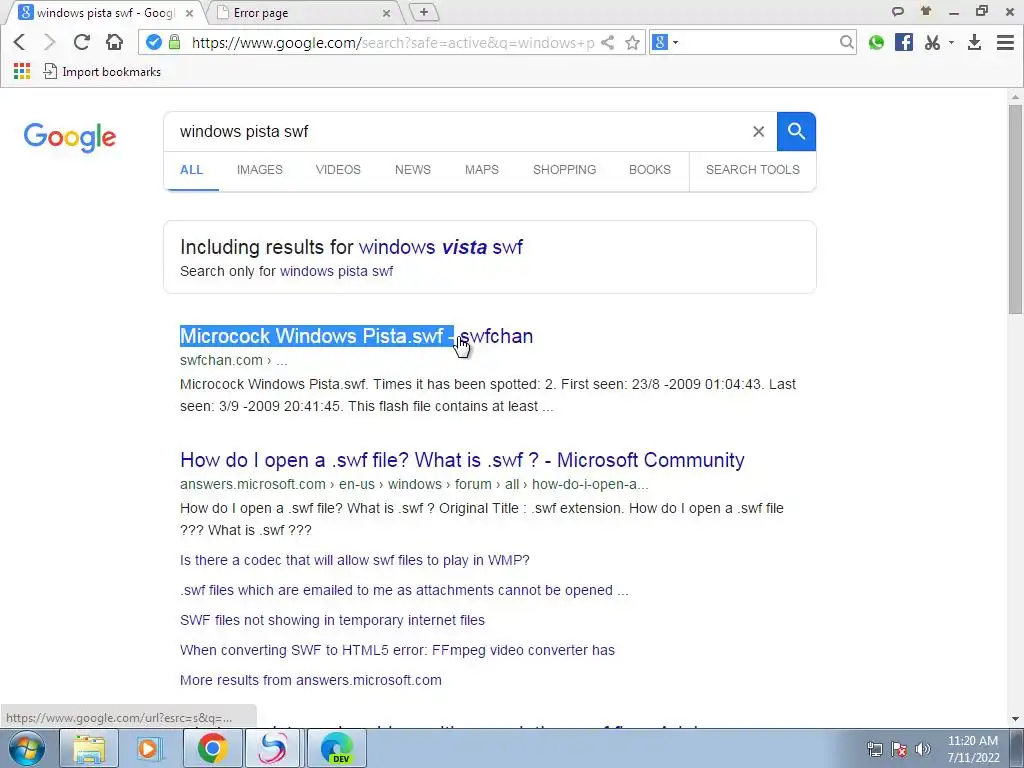This screenshot has height=768, width=1024.
Task: Clear the Google search box with X
Action: [758, 131]
